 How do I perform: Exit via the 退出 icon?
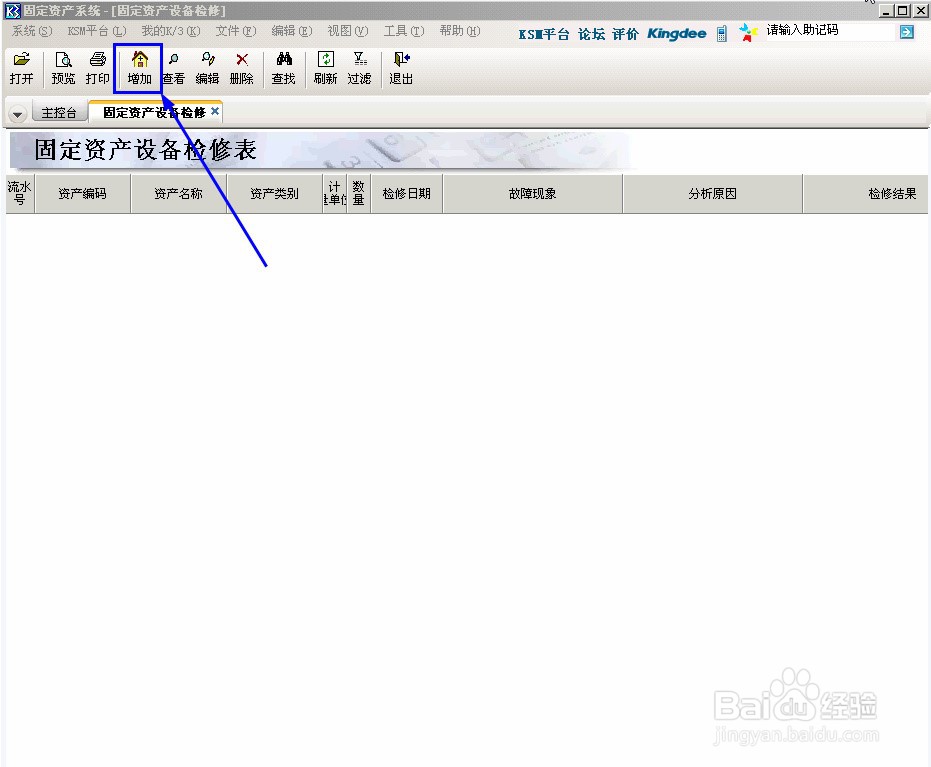tap(399, 67)
